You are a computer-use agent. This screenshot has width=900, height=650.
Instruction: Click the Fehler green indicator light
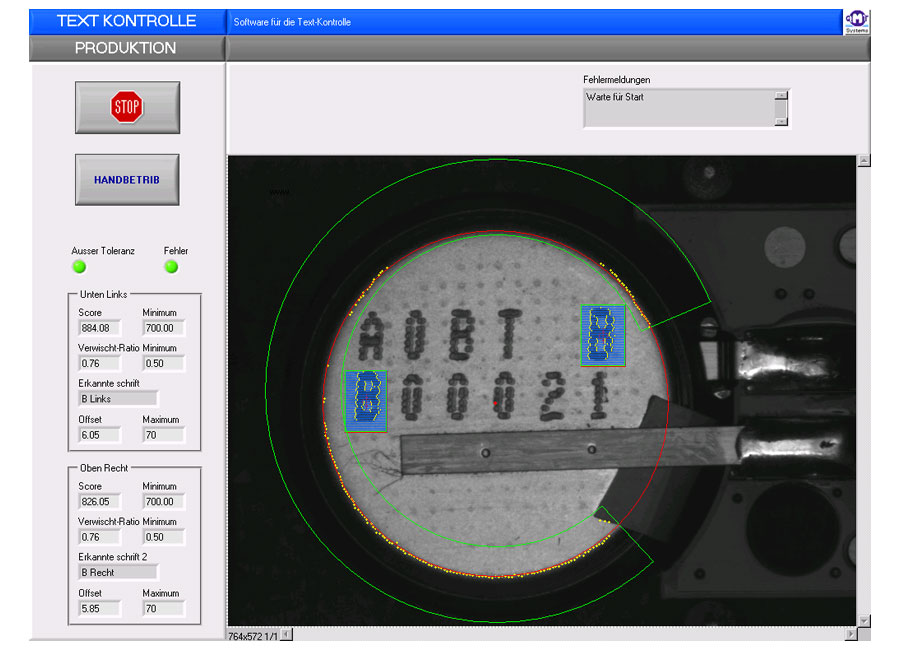coord(171,267)
